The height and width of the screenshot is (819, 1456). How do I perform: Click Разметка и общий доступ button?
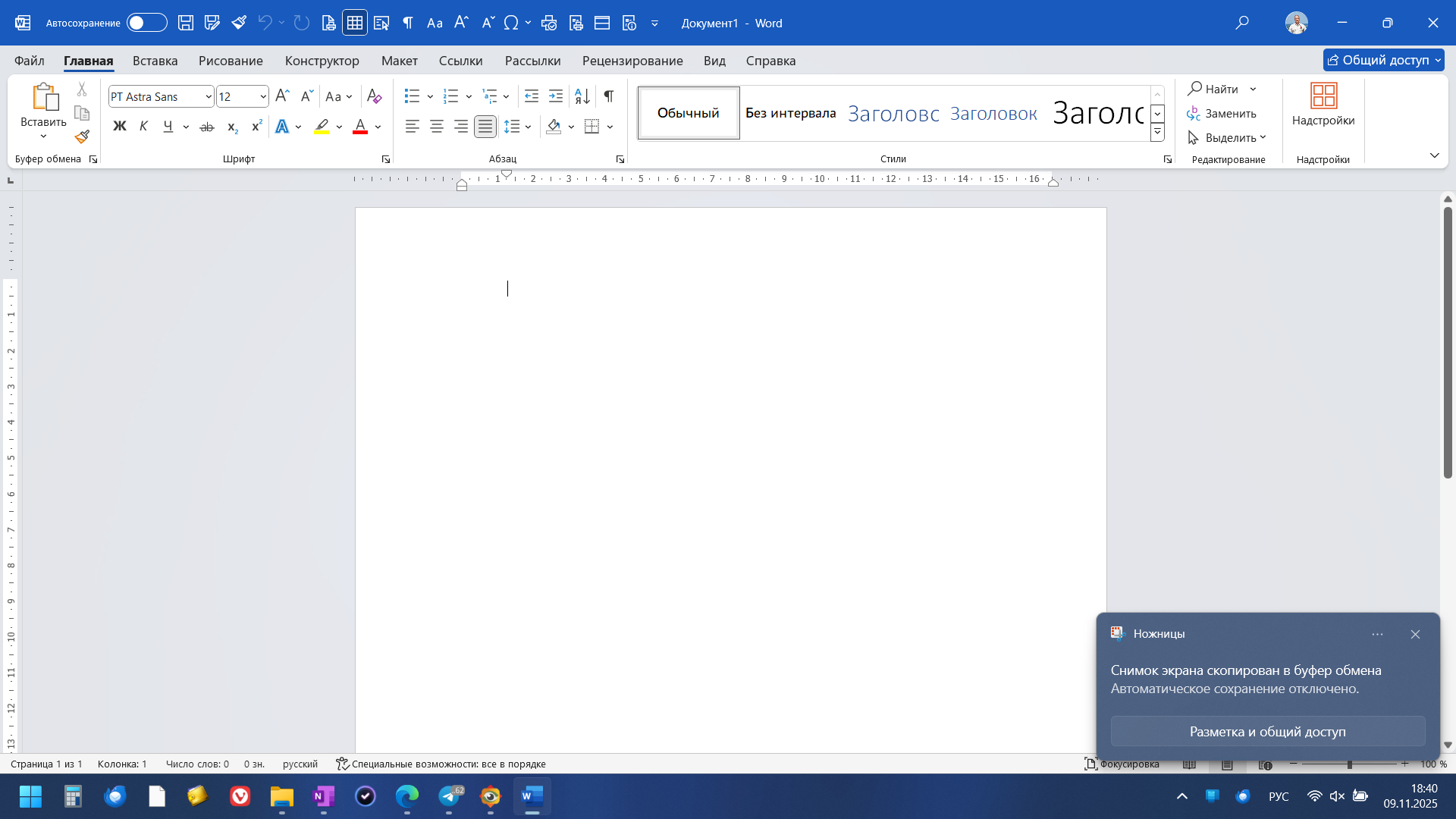[x=1267, y=731]
